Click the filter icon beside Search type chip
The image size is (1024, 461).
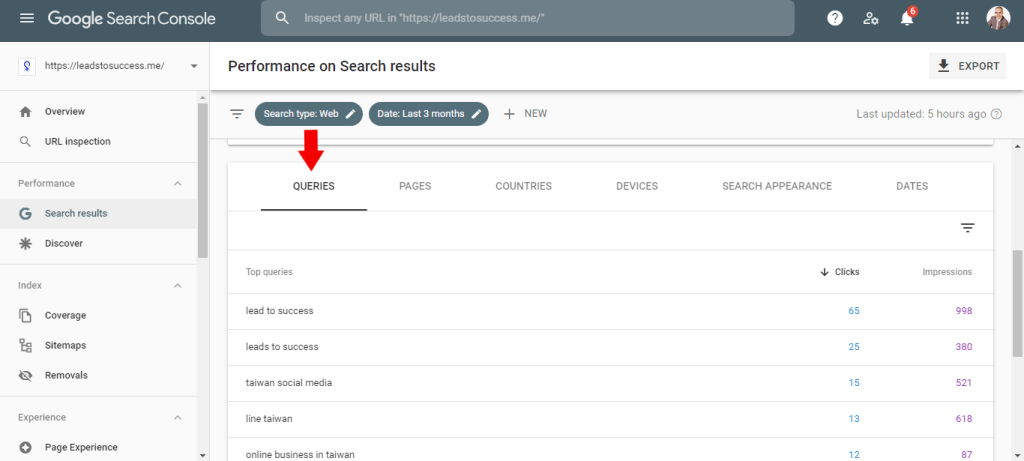point(236,114)
